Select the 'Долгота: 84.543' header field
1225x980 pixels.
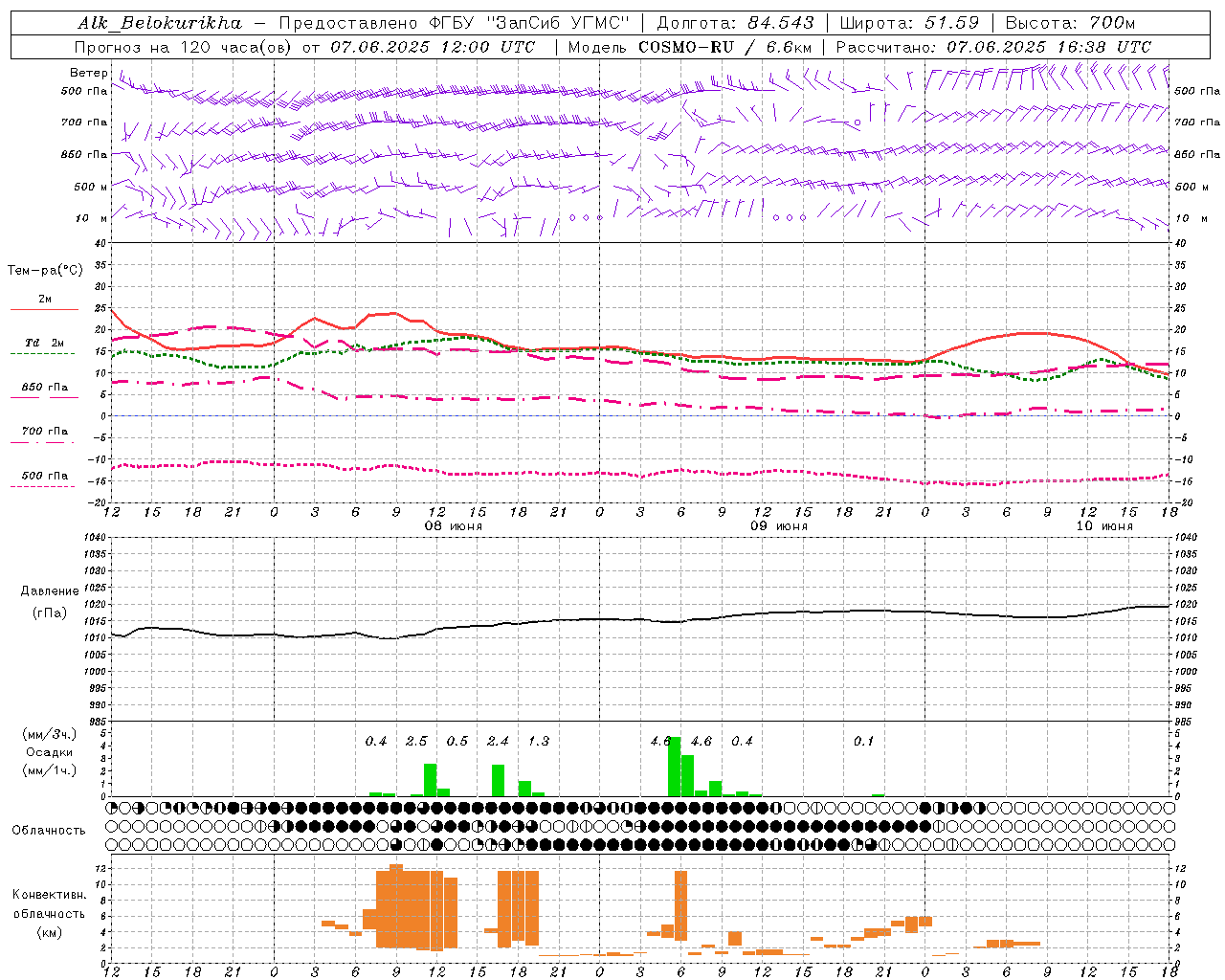tap(736, 22)
